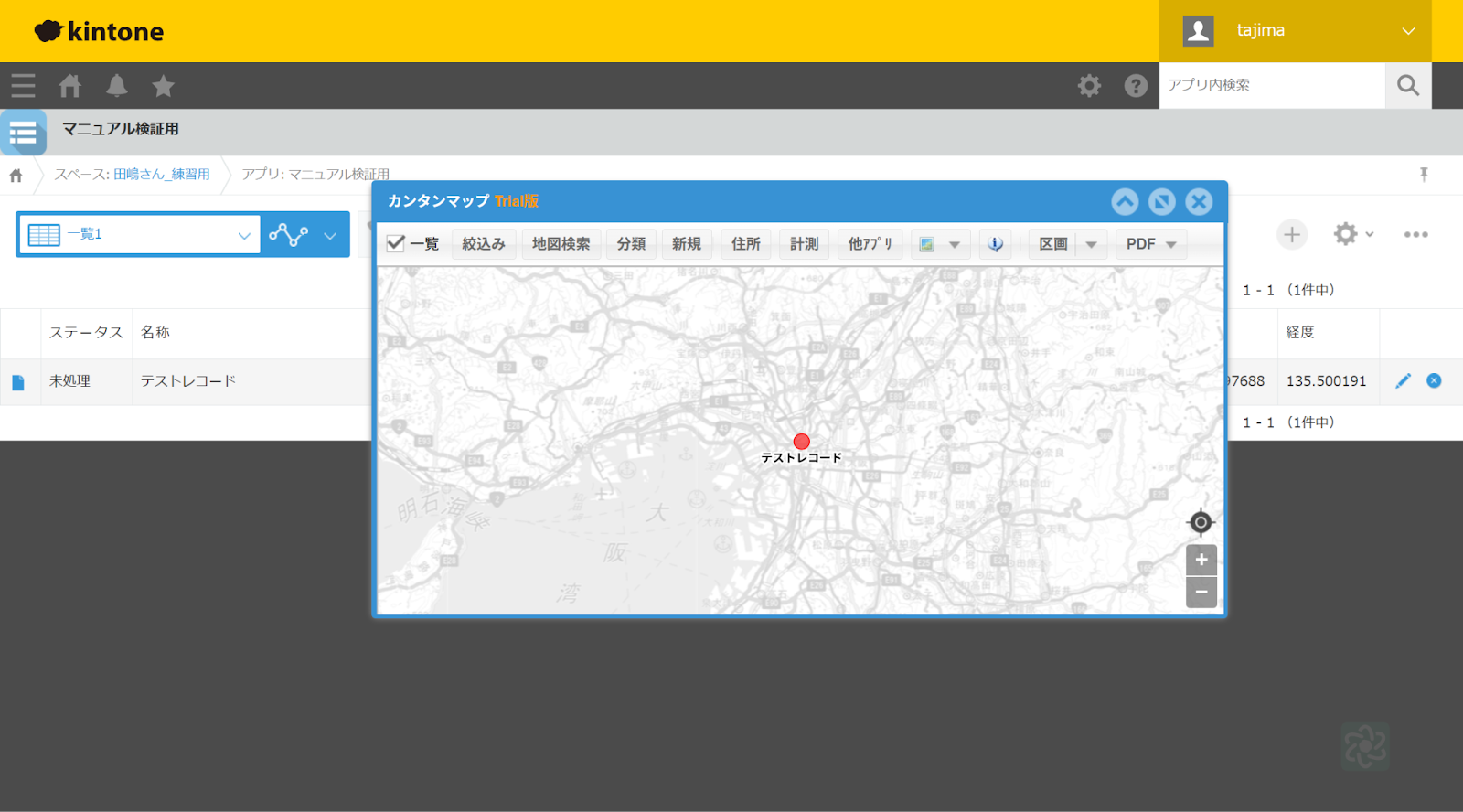Viewport: 1463px width, 812px height.
Task: Edit the テストレコード row with pencil icon
Action: (1404, 381)
